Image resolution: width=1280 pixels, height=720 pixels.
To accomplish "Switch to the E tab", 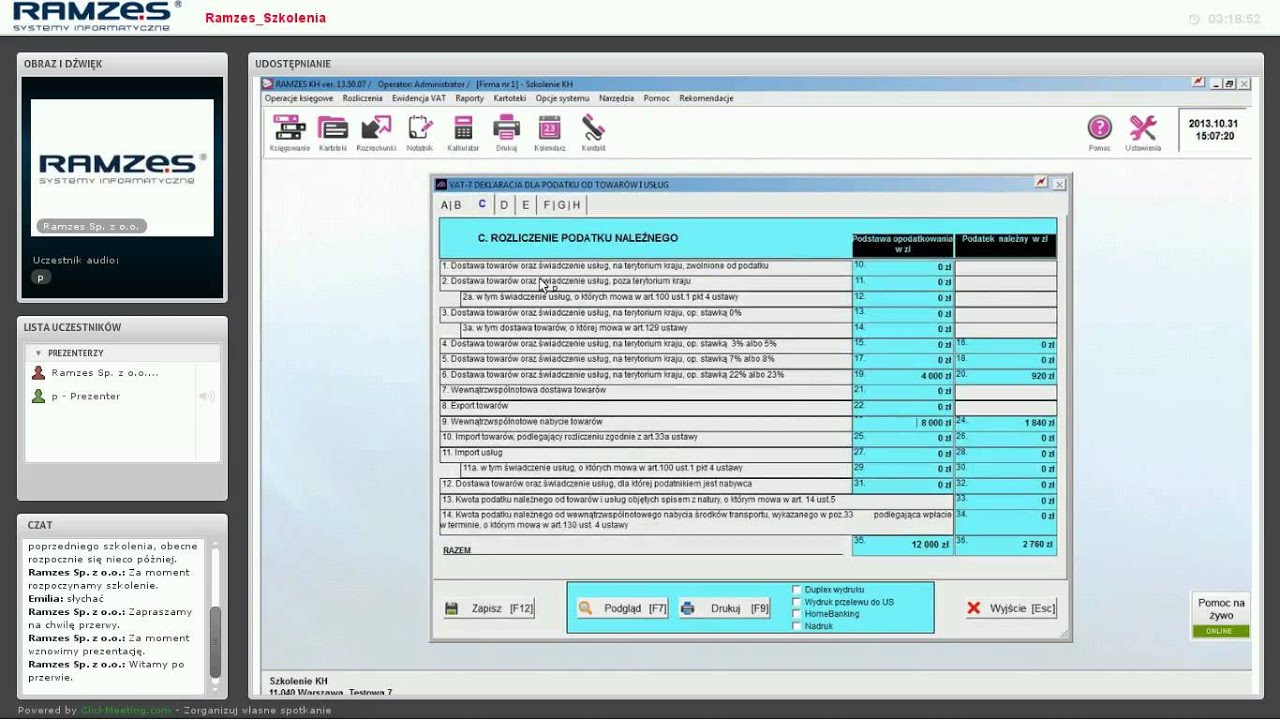I will click(526, 205).
